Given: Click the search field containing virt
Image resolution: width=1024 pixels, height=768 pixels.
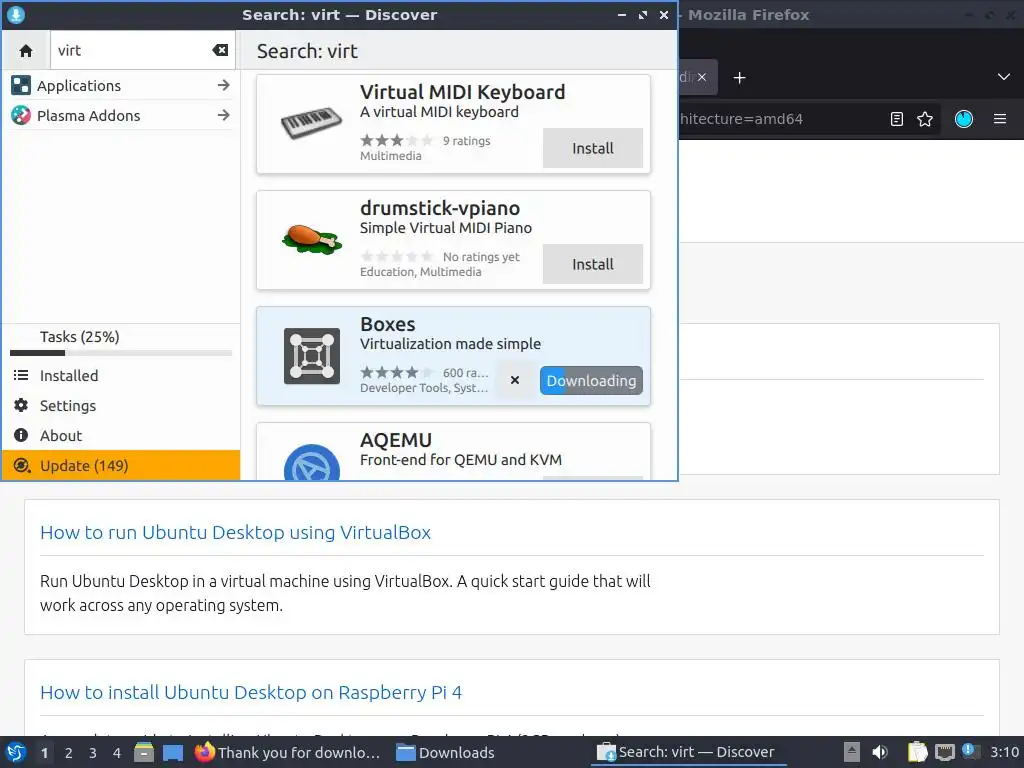Looking at the screenshot, I should pyautogui.click(x=144, y=50).
